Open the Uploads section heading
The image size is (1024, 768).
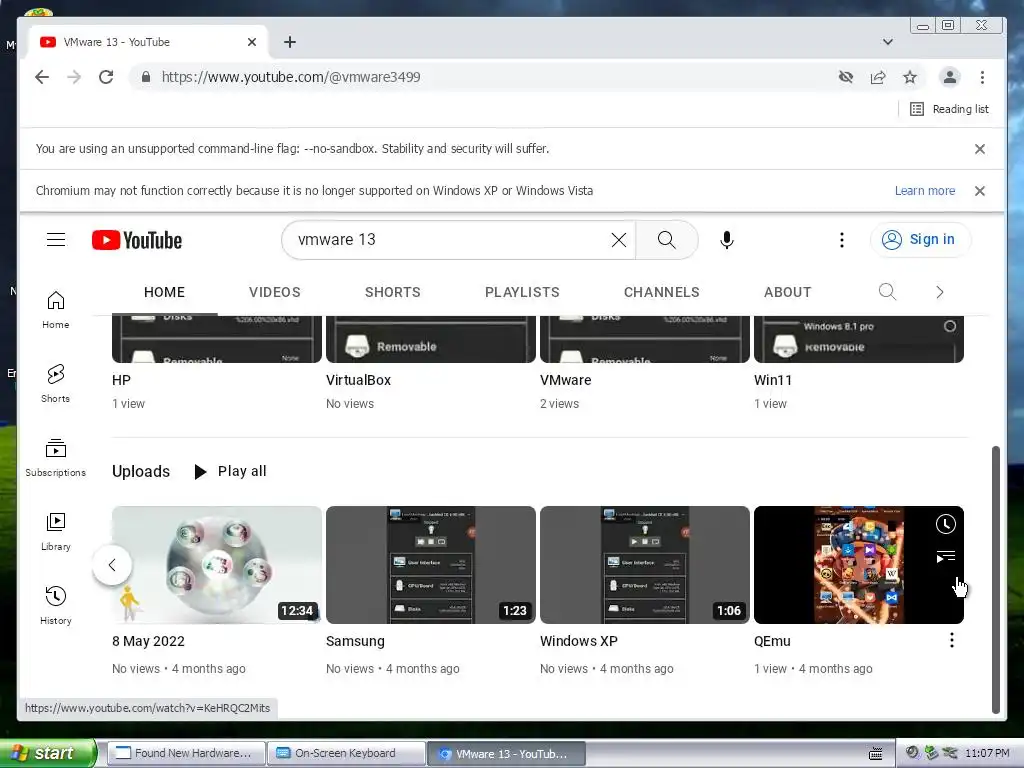click(141, 472)
